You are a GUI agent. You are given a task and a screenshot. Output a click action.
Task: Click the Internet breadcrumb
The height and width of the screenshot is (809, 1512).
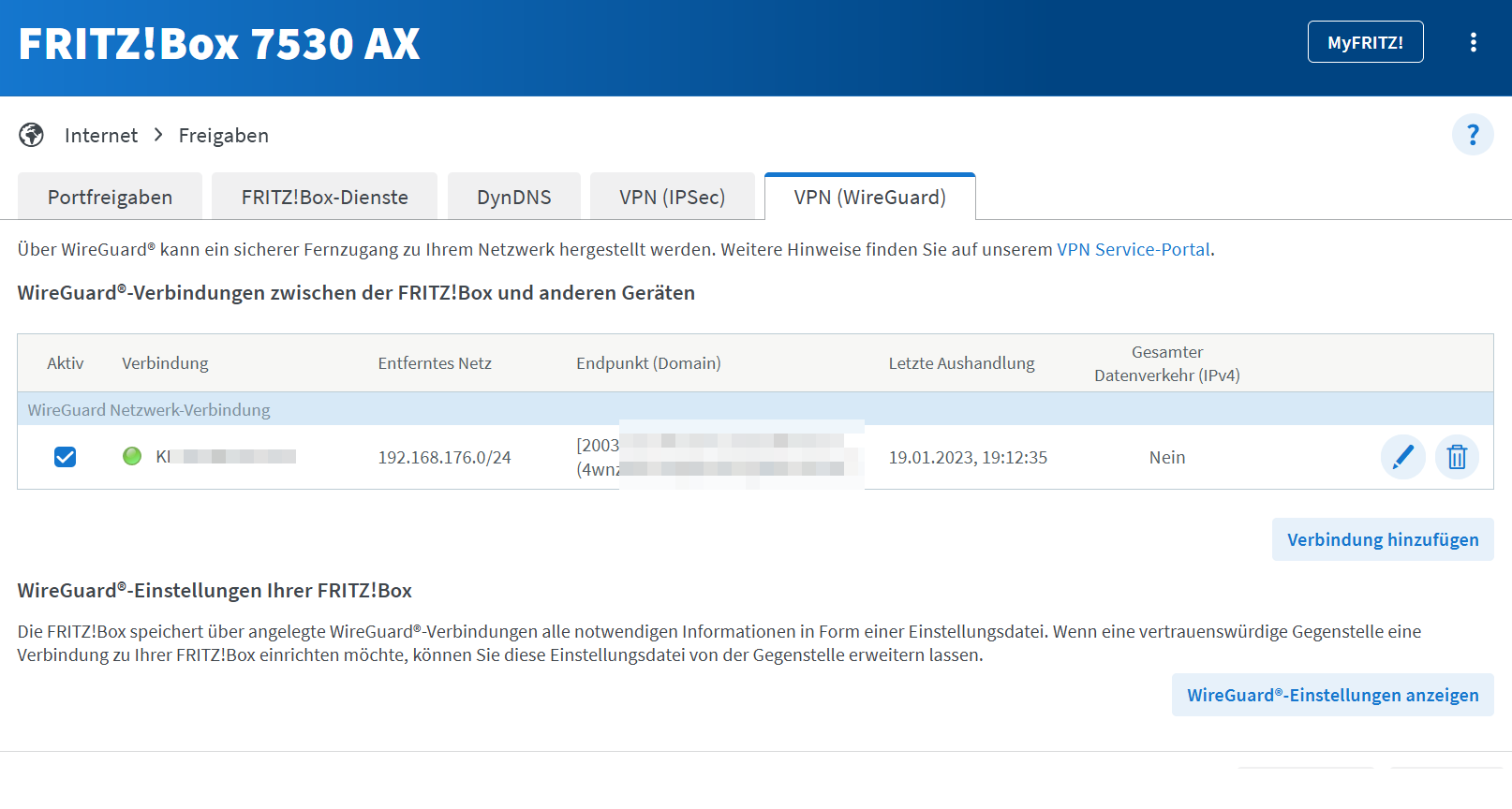click(101, 135)
